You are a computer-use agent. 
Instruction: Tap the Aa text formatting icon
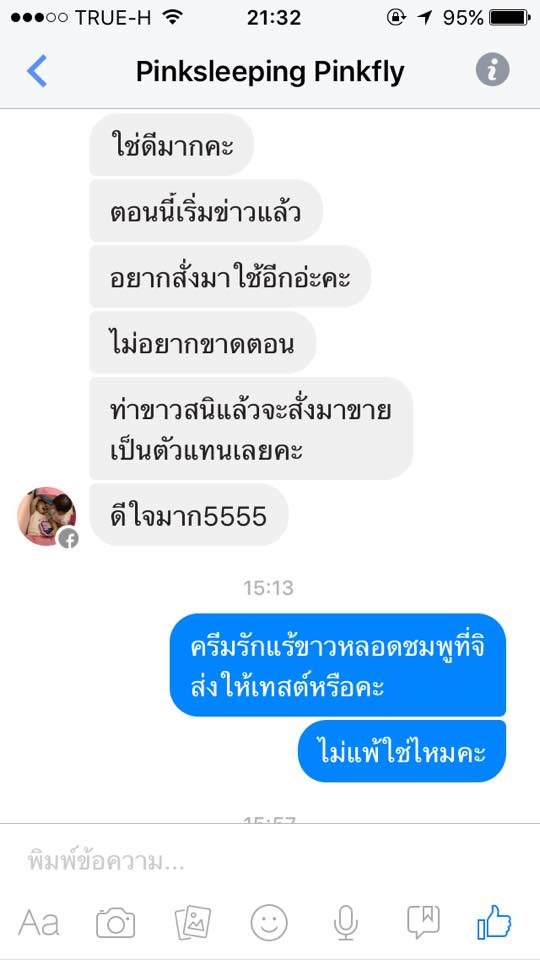point(39,922)
